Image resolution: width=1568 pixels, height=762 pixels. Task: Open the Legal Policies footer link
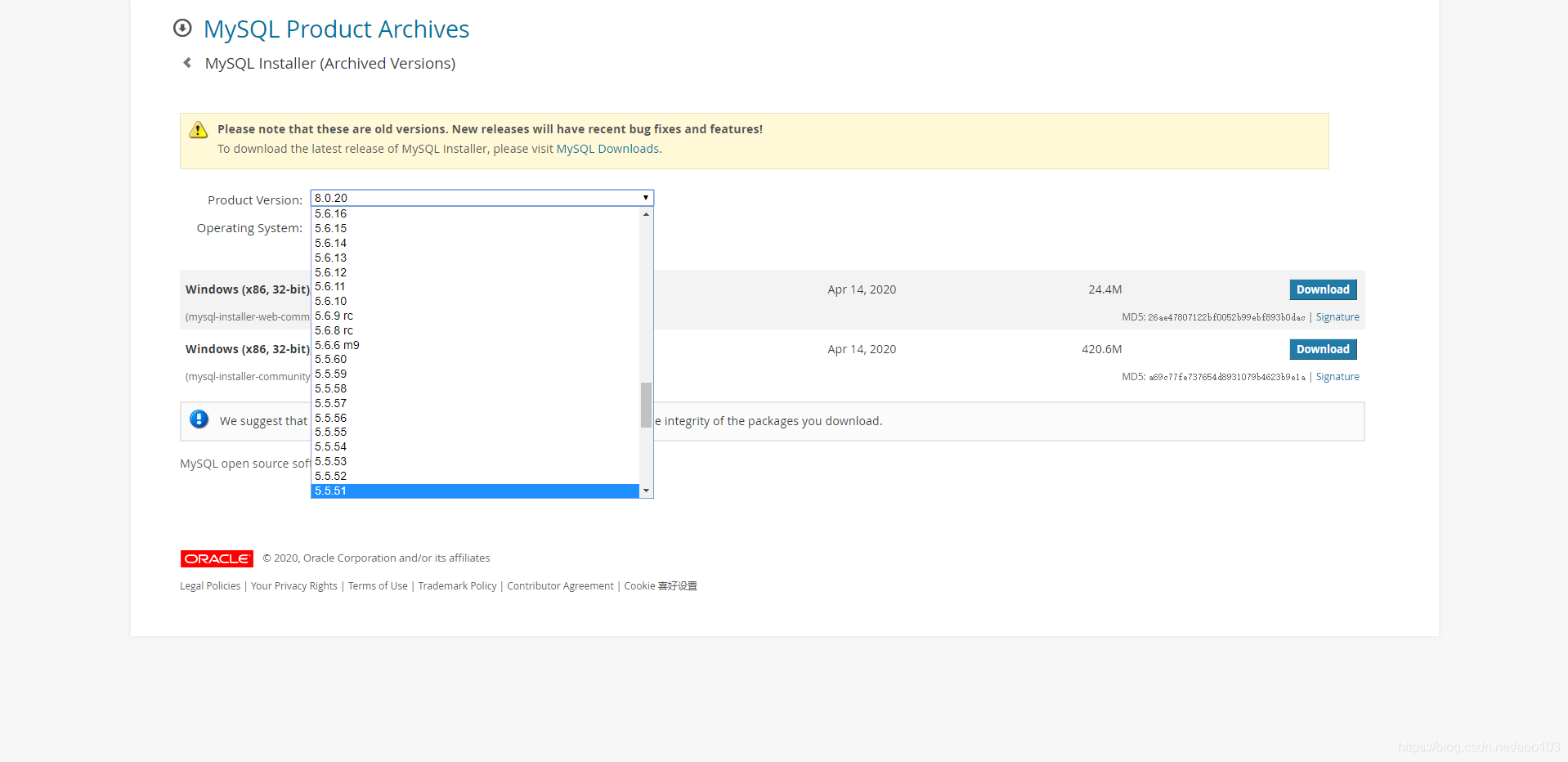210,586
